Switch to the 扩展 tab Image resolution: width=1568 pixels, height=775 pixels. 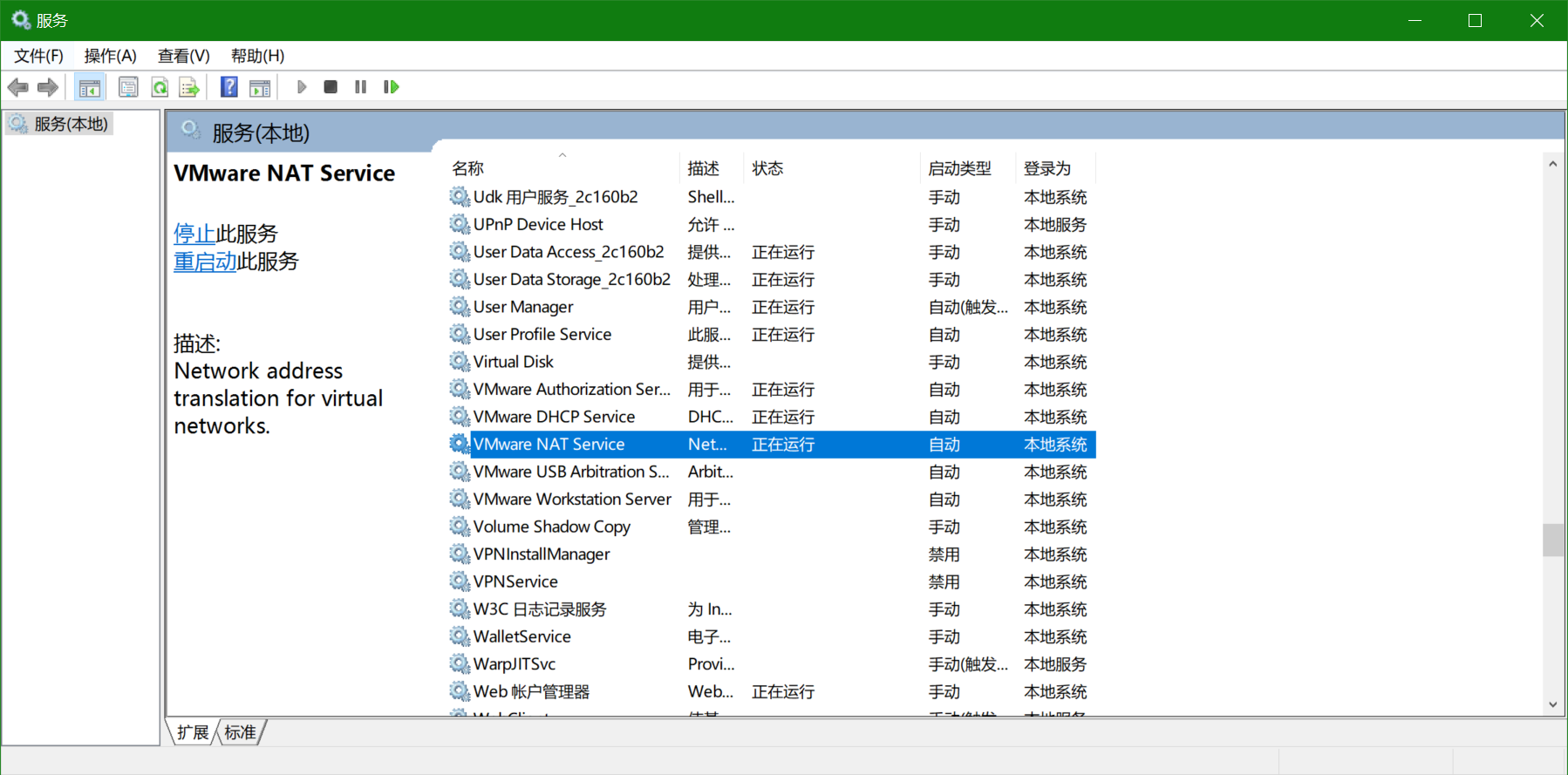tap(193, 732)
